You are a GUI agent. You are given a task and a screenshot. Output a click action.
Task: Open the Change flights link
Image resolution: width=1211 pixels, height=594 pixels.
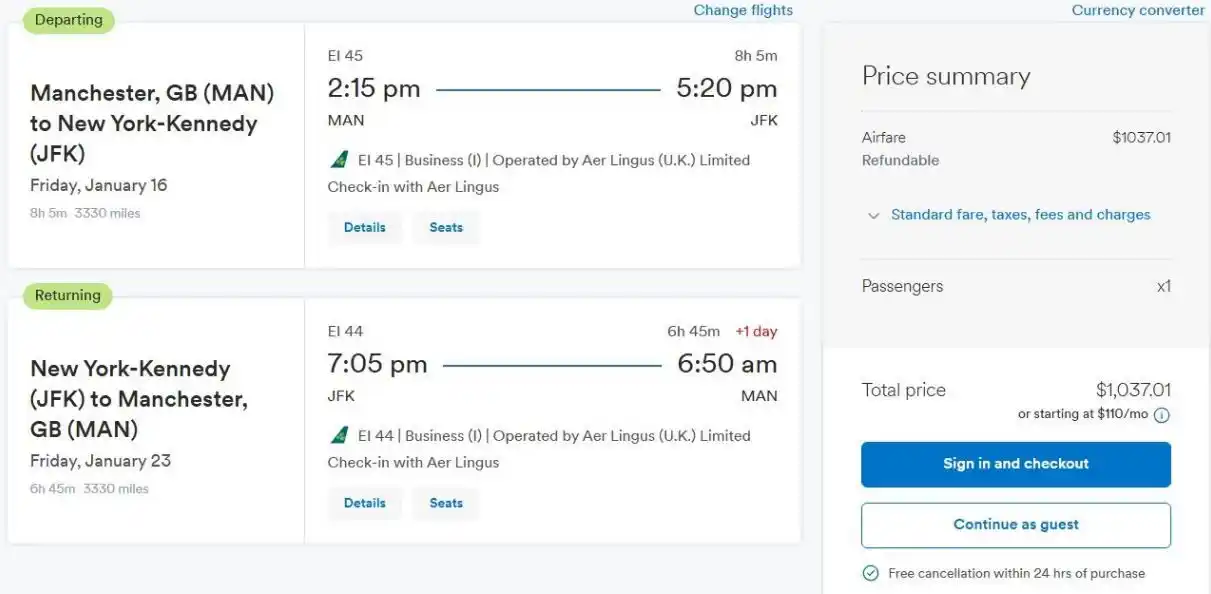(x=743, y=10)
